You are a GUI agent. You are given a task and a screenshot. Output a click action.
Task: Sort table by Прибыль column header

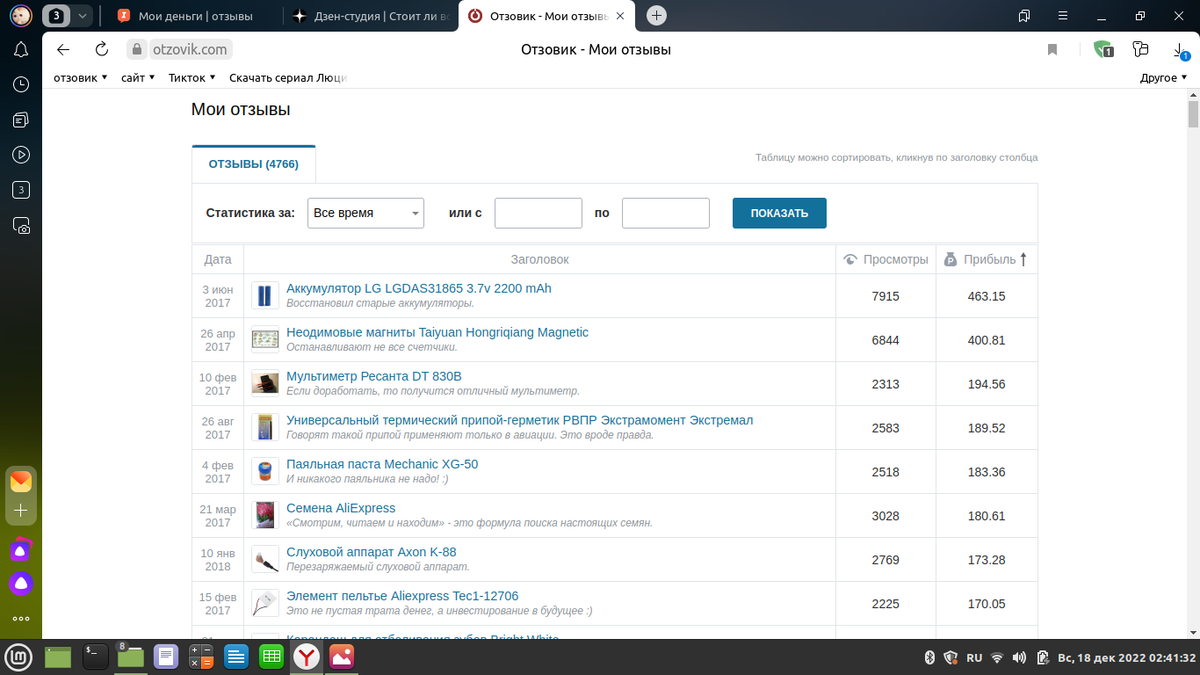point(987,259)
